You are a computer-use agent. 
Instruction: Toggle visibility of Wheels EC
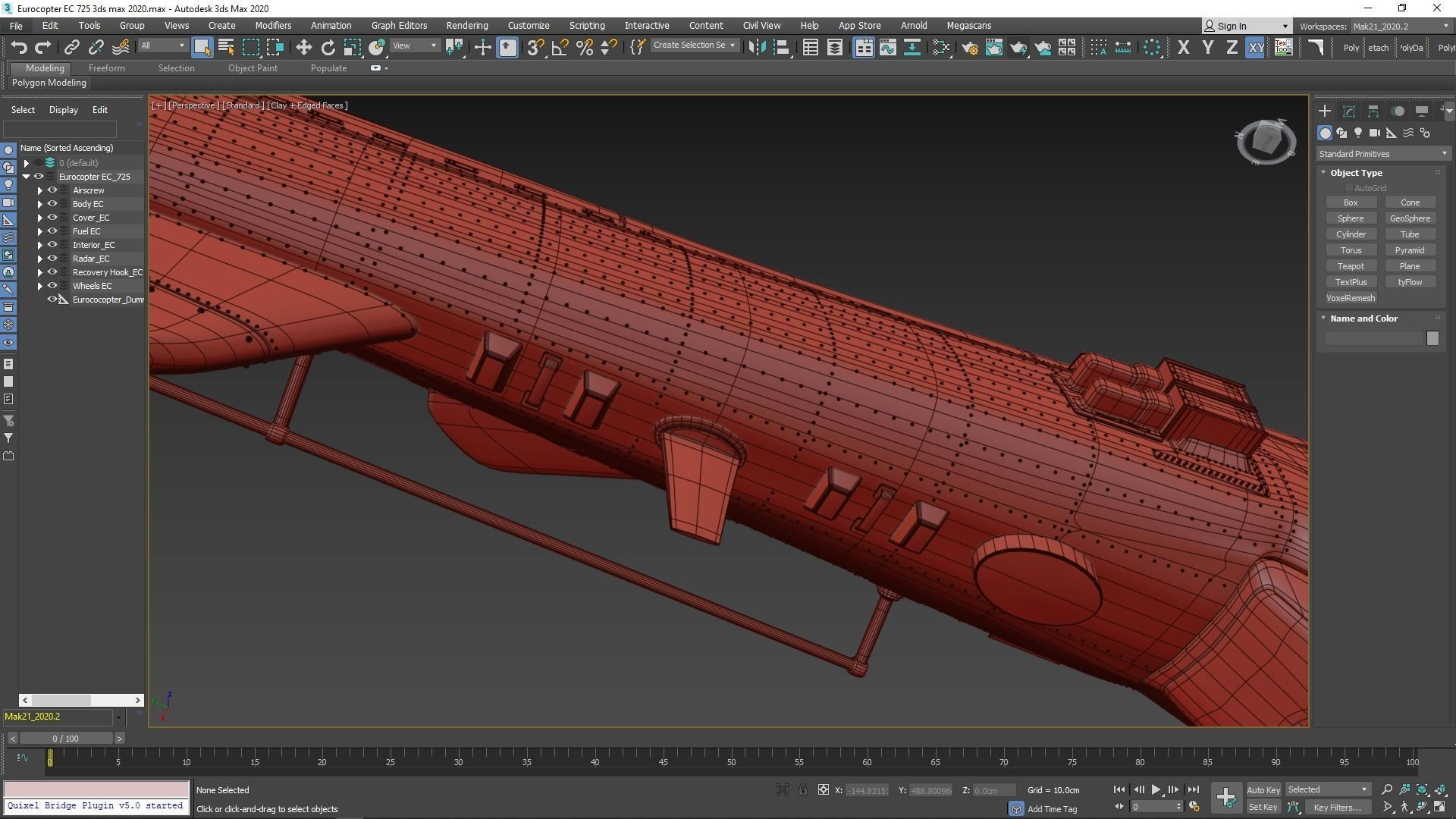click(52, 286)
